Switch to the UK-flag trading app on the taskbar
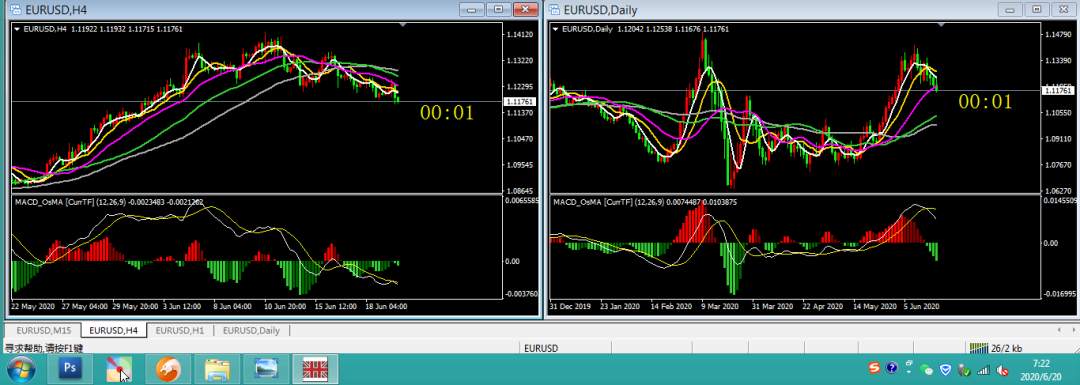 [x=315, y=369]
